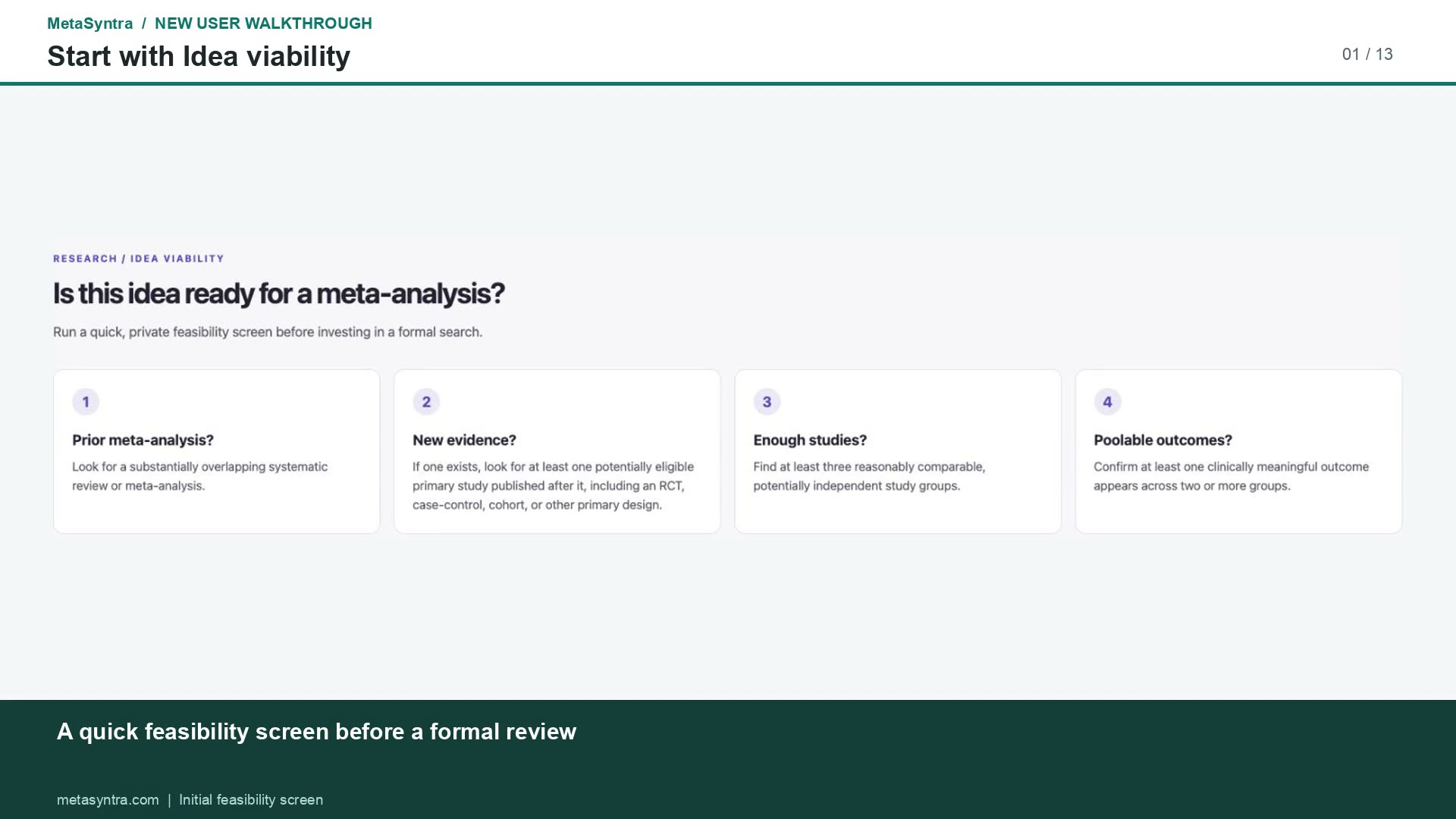
Task: Click the step 4 number badge
Action: (x=1107, y=402)
